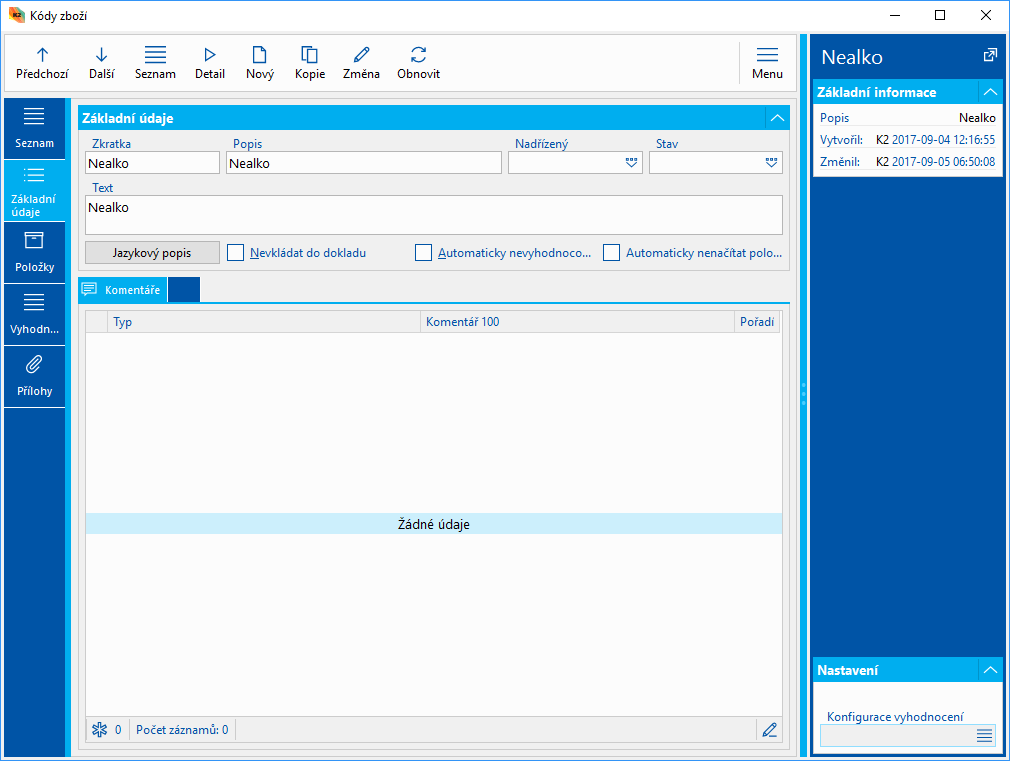Open the Nadřízený dropdown list
The height and width of the screenshot is (761, 1010).
click(631, 163)
